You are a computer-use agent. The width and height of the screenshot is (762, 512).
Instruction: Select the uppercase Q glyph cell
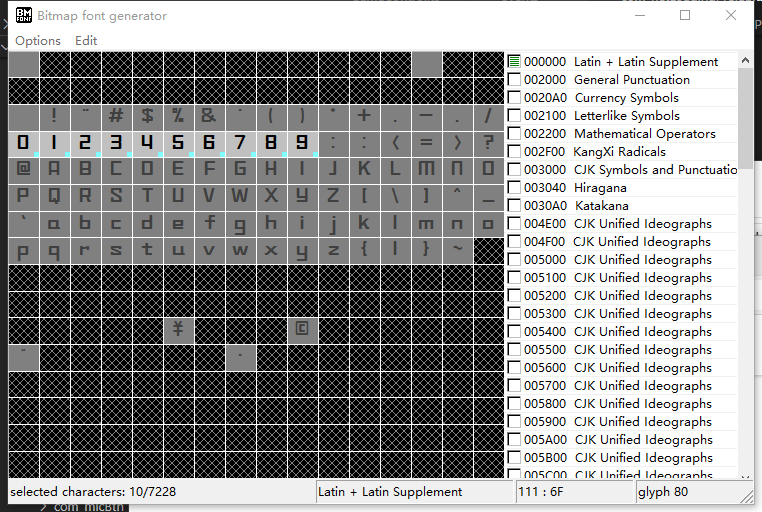pyautogui.click(x=54, y=197)
